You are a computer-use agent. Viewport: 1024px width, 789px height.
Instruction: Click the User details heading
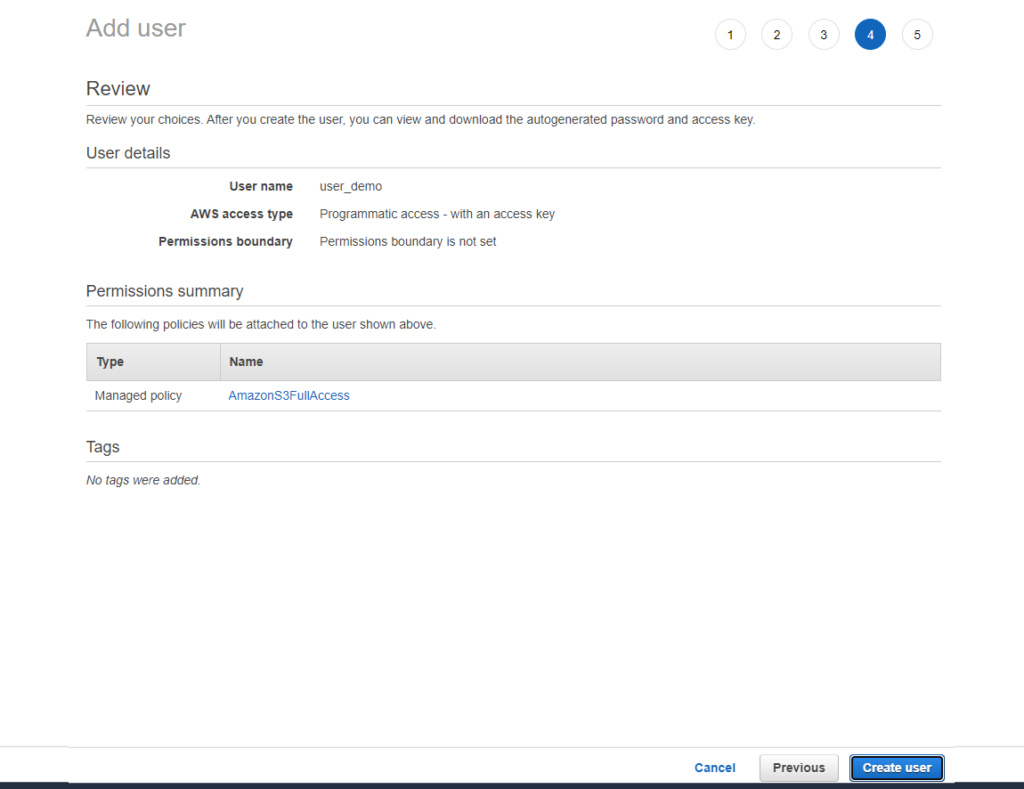[128, 153]
